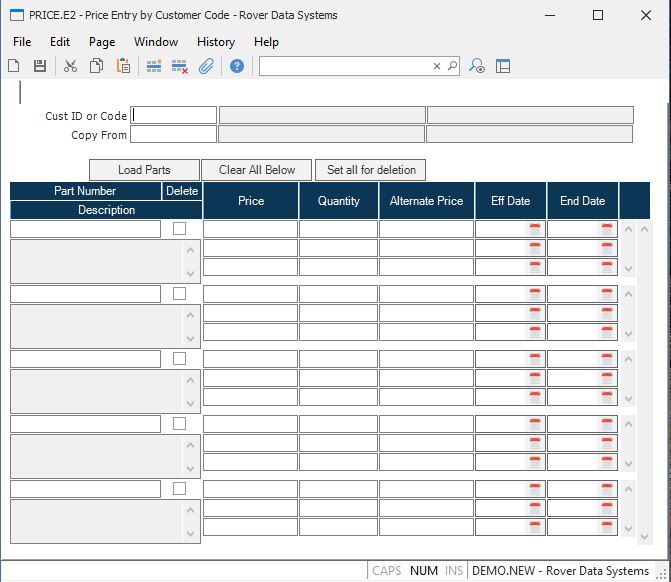Click the New record toolbar icon
Viewport: 671px width, 582px height.
click(14, 66)
